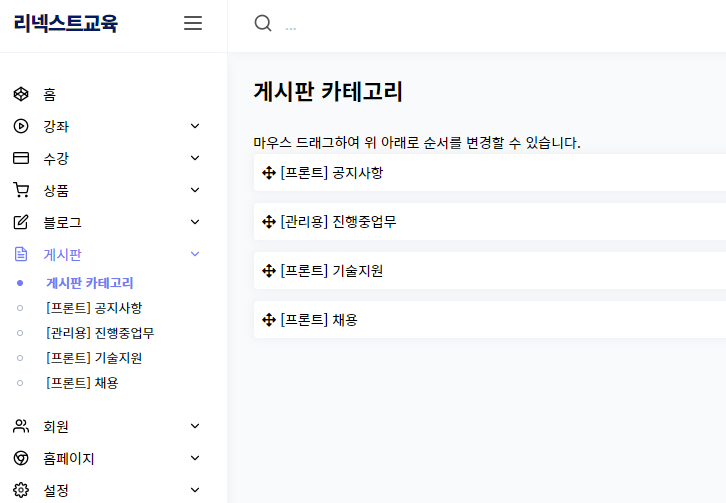The image size is (726, 503).
Task: Expand the 수강 chevron
Action: pyautogui.click(x=195, y=158)
